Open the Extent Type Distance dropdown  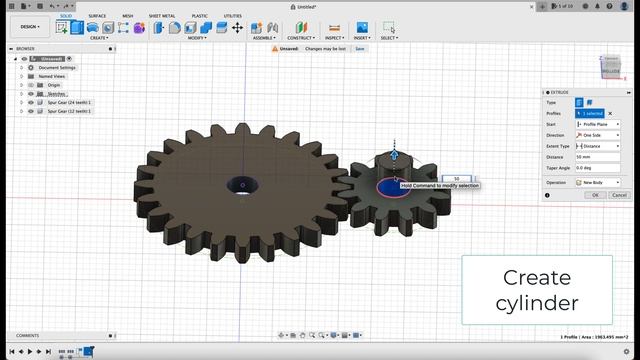(598, 146)
